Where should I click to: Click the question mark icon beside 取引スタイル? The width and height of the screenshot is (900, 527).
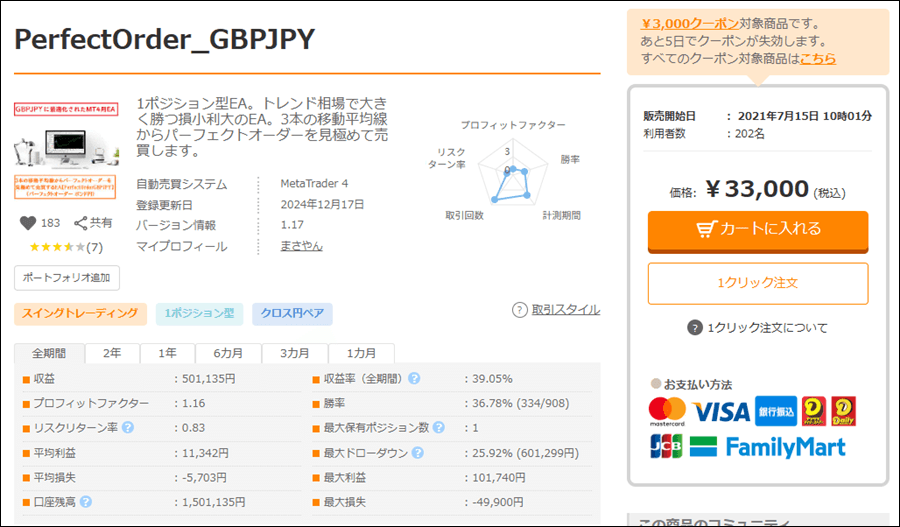(x=519, y=310)
